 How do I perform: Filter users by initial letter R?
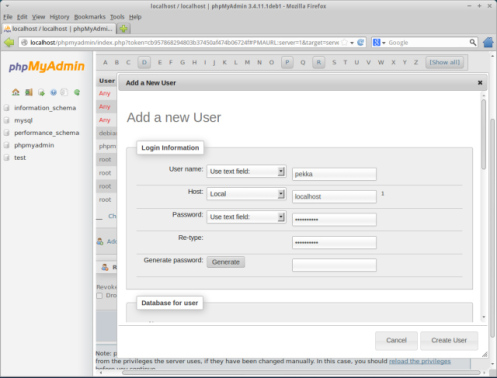319,62
